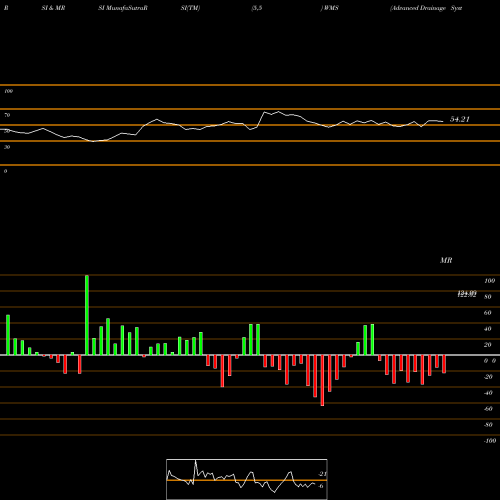This screenshot has height=500, width=500.
Task: Click the MR axis label -40
Action: [x=488, y=393]
